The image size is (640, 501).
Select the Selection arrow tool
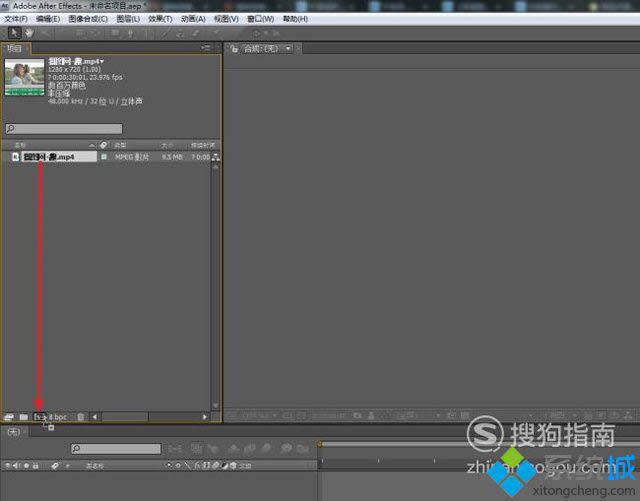pyautogui.click(x=14, y=33)
